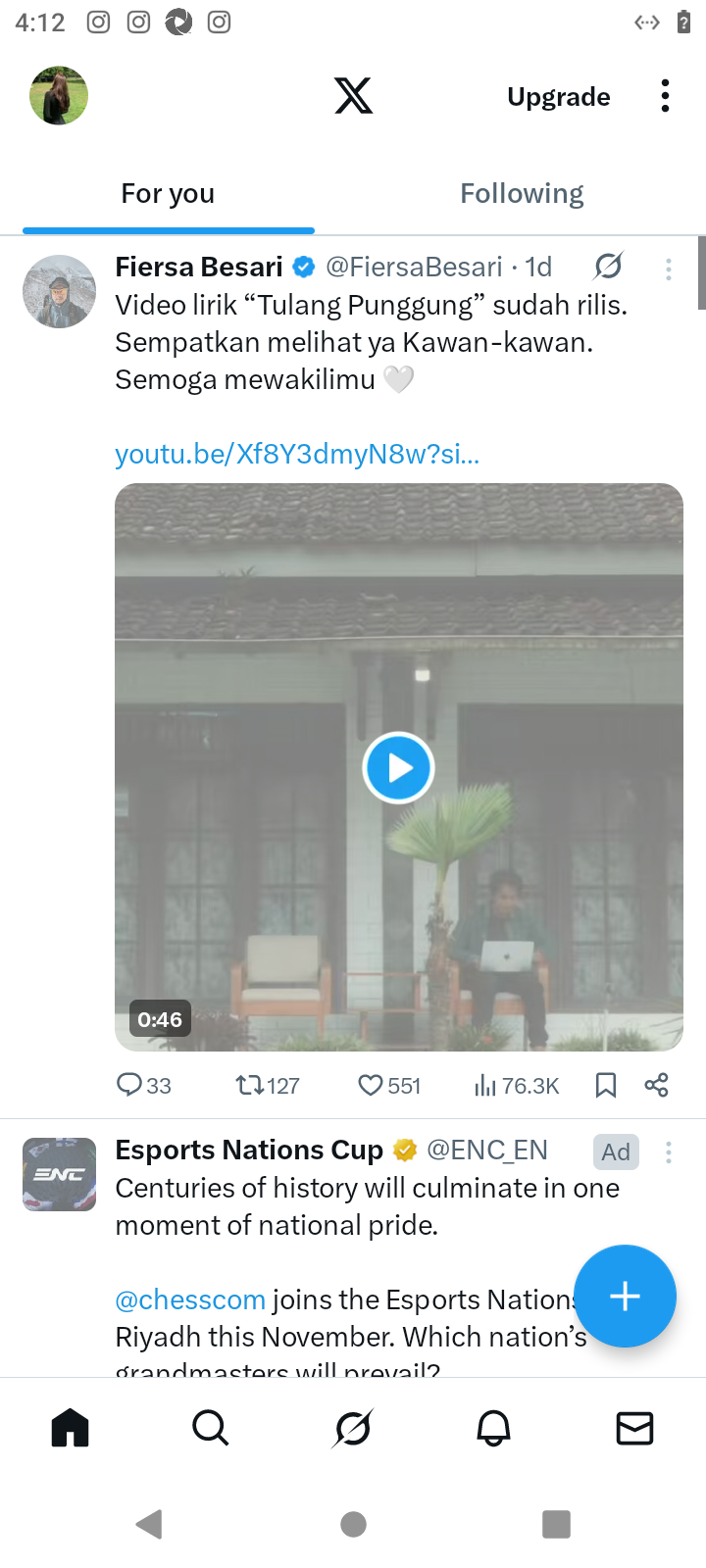Open more options menu in top bar
706x1568 pixels.
click(x=665, y=96)
